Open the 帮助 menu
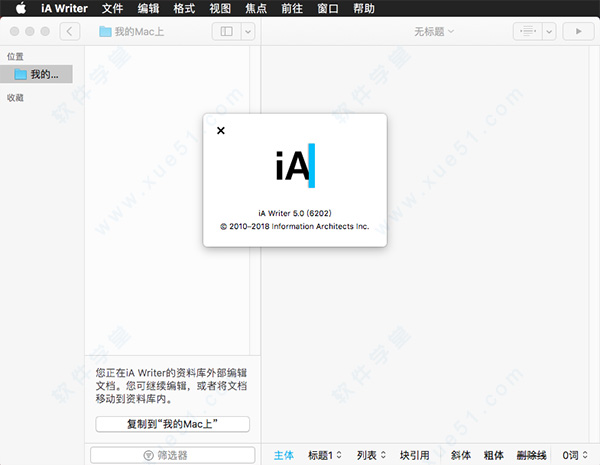The width and height of the screenshot is (600, 465). 364,8
